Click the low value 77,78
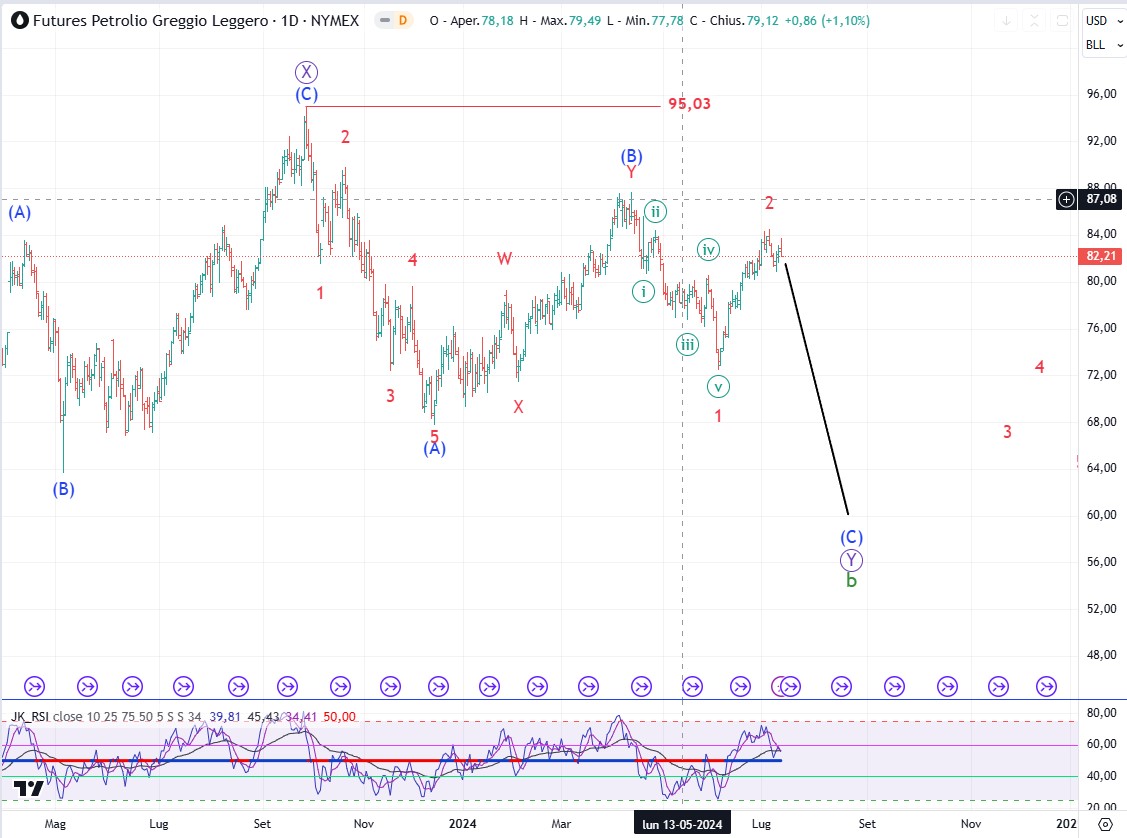 668,21
